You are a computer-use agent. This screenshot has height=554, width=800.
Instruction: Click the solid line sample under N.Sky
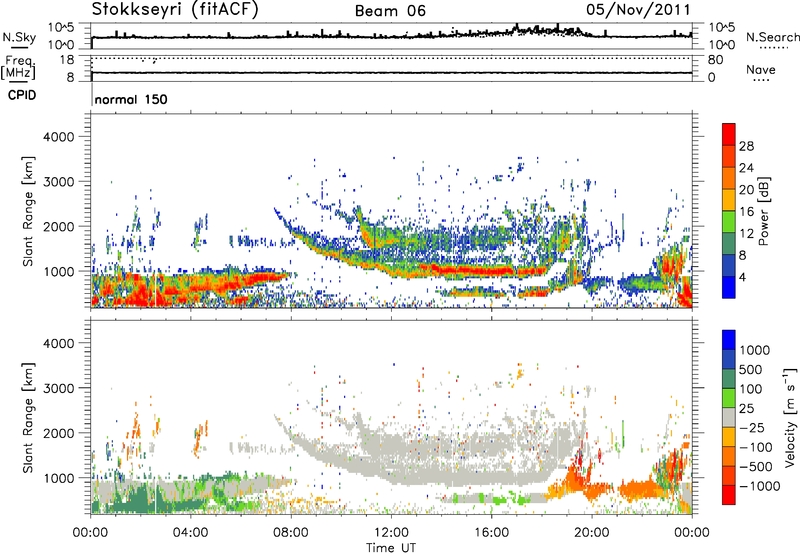click(19, 47)
